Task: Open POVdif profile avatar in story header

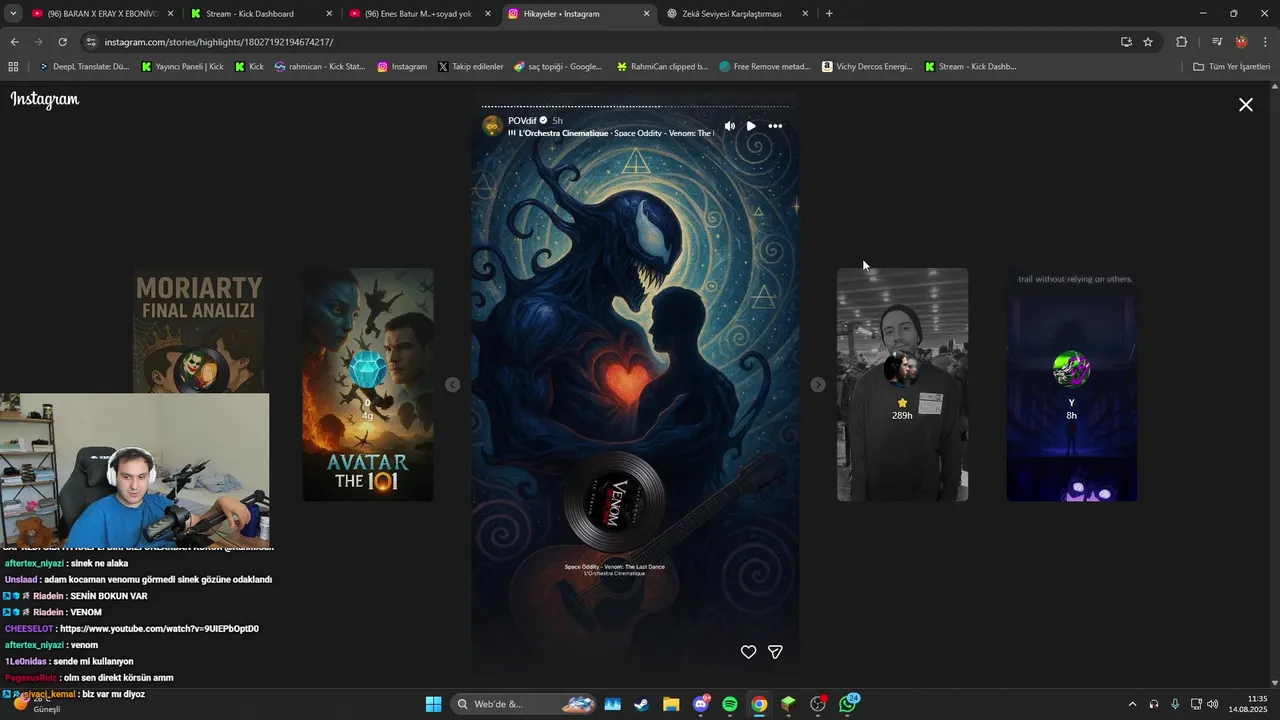Action: pos(492,126)
